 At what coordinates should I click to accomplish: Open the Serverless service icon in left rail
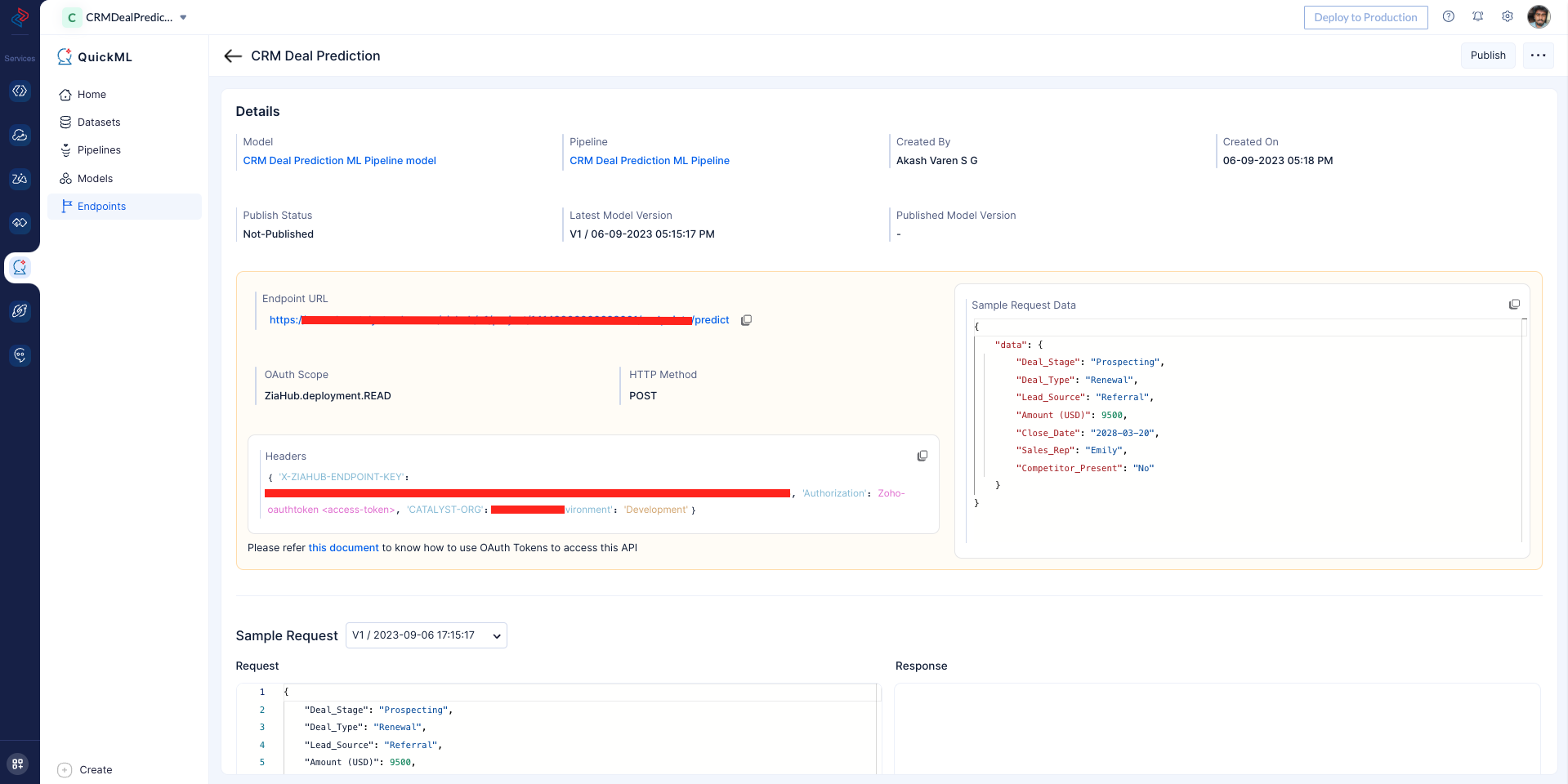pos(20,91)
